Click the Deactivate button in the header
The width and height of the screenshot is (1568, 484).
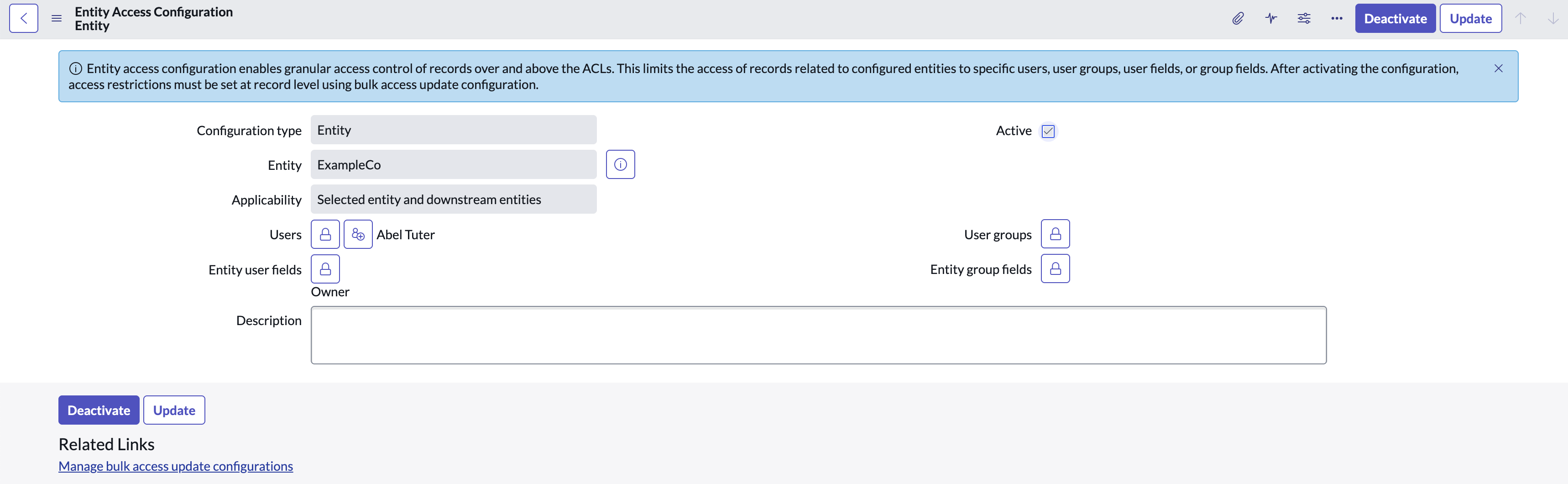click(1395, 18)
